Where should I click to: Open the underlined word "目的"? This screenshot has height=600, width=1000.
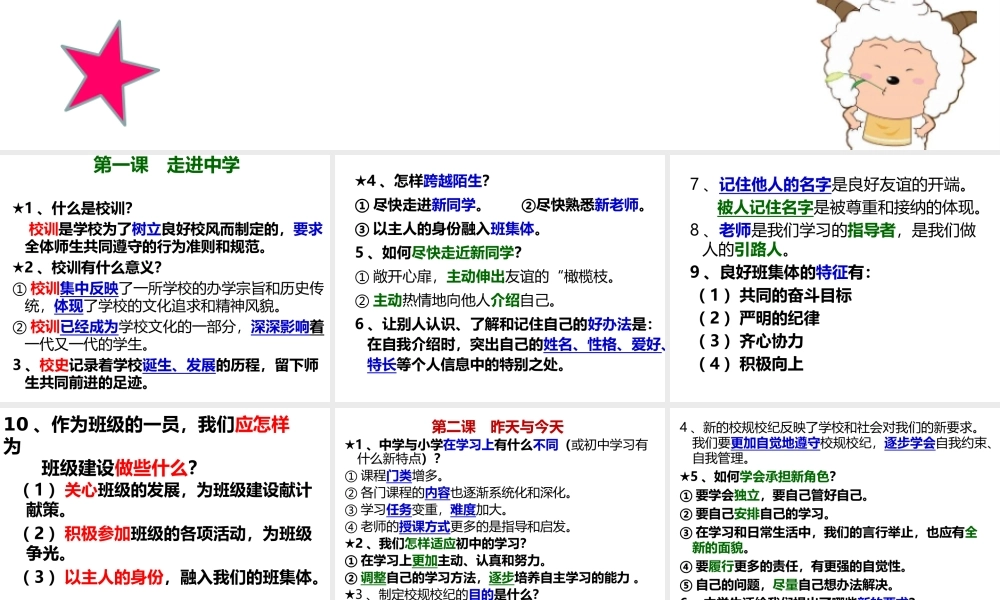pyautogui.click(x=482, y=594)
